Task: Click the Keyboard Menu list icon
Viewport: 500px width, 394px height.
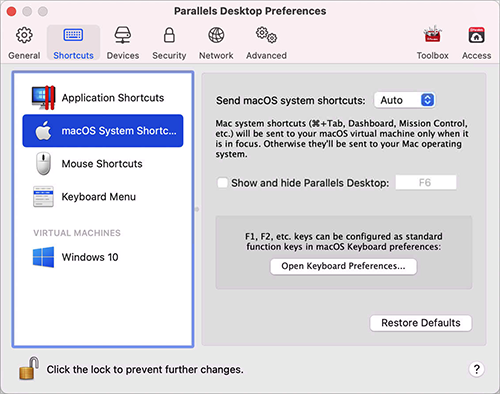Action: (43, 197)
